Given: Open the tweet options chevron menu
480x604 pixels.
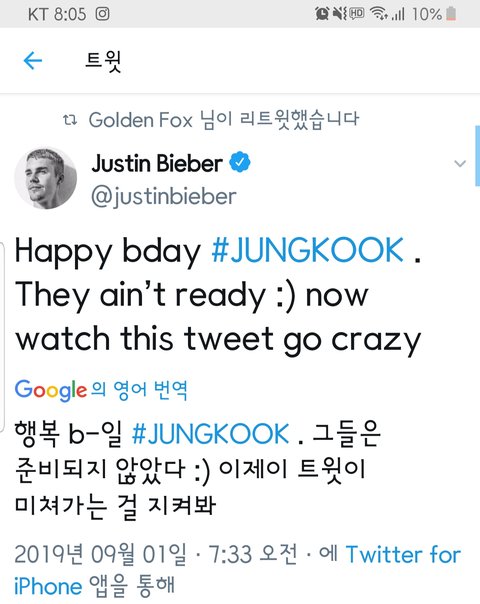Looking at the screenshot, I should point(460,163).
